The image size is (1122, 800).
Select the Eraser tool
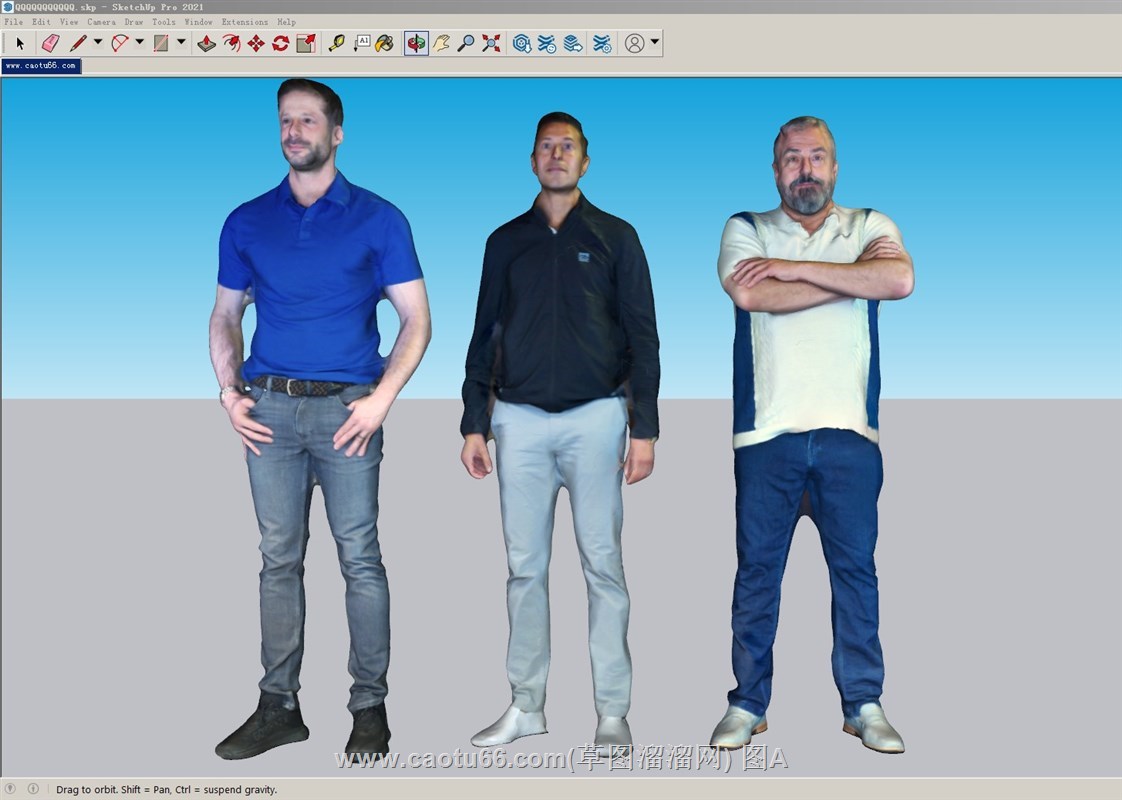(x=50, y=43)
